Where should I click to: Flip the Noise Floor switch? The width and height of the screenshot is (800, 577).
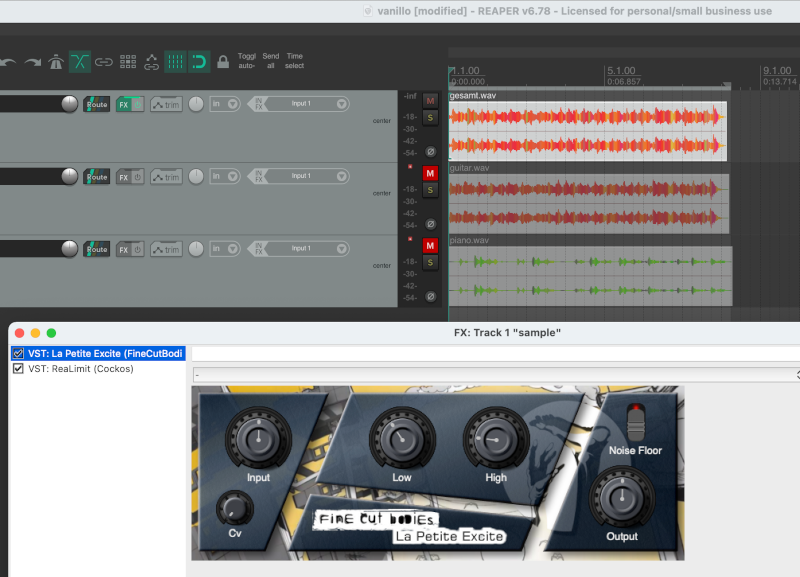pos(636,421)
